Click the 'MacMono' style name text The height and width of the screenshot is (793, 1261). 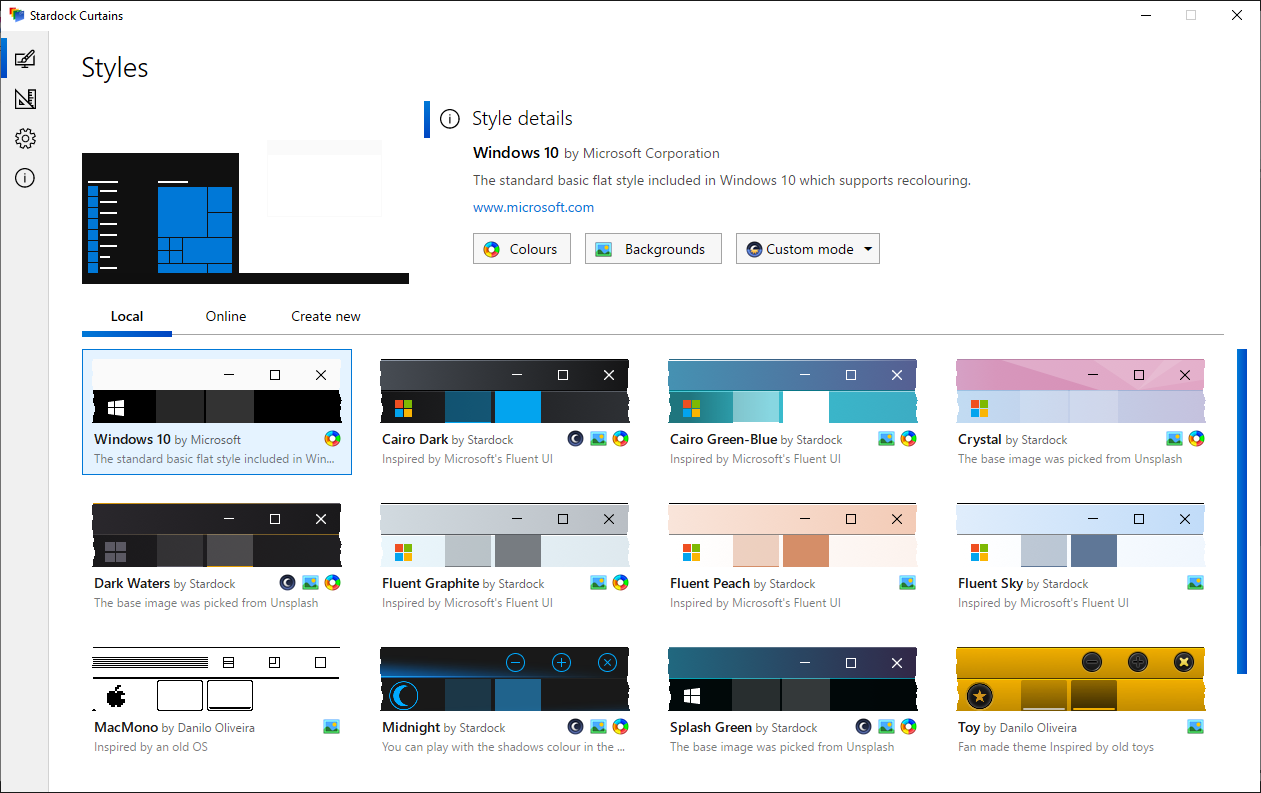126,727
